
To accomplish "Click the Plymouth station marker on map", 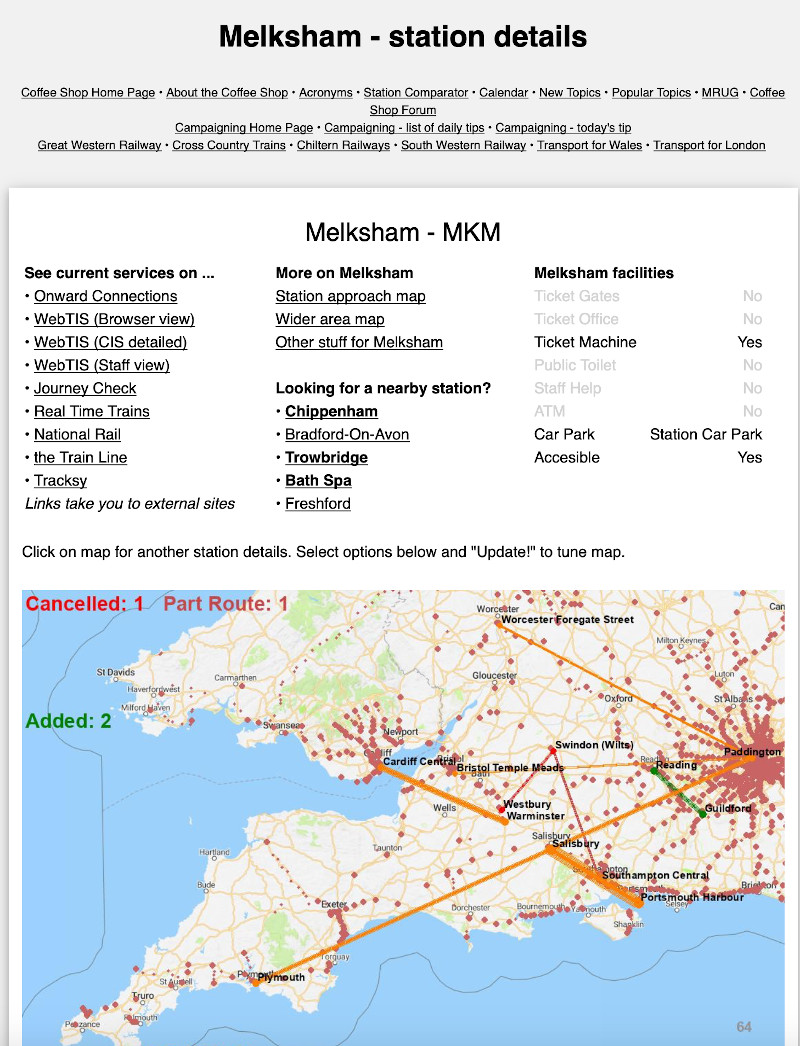I will tap(255, 982).
